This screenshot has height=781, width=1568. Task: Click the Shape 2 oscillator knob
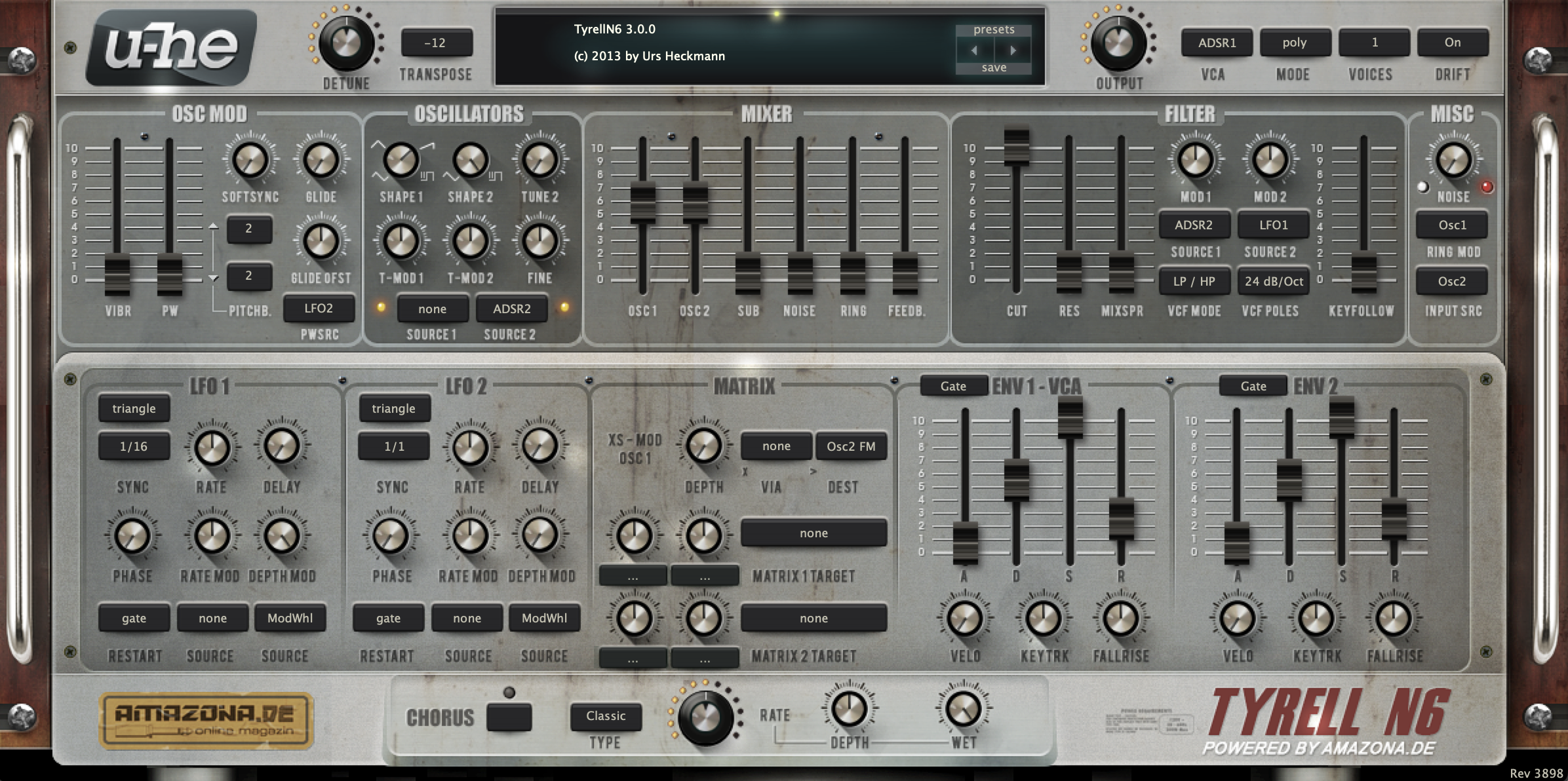471,160
